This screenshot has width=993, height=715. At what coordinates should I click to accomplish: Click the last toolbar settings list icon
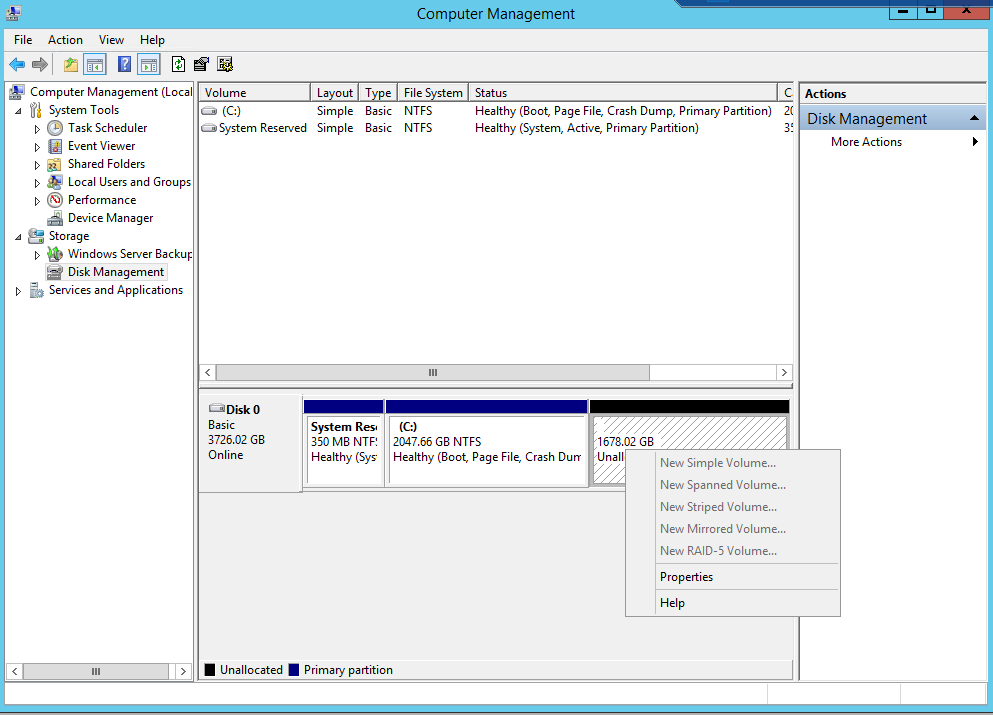[x=225, y=65]
